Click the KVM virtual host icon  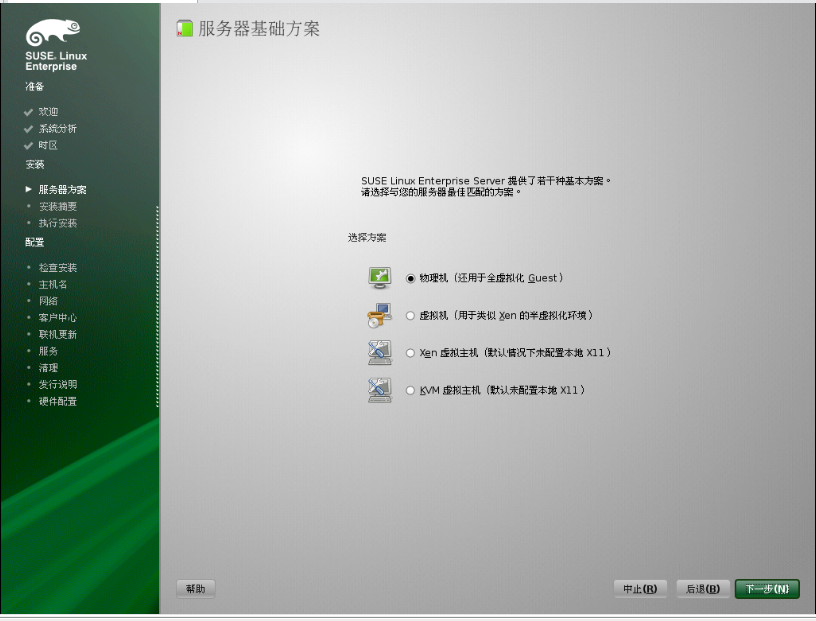[379, 391]
